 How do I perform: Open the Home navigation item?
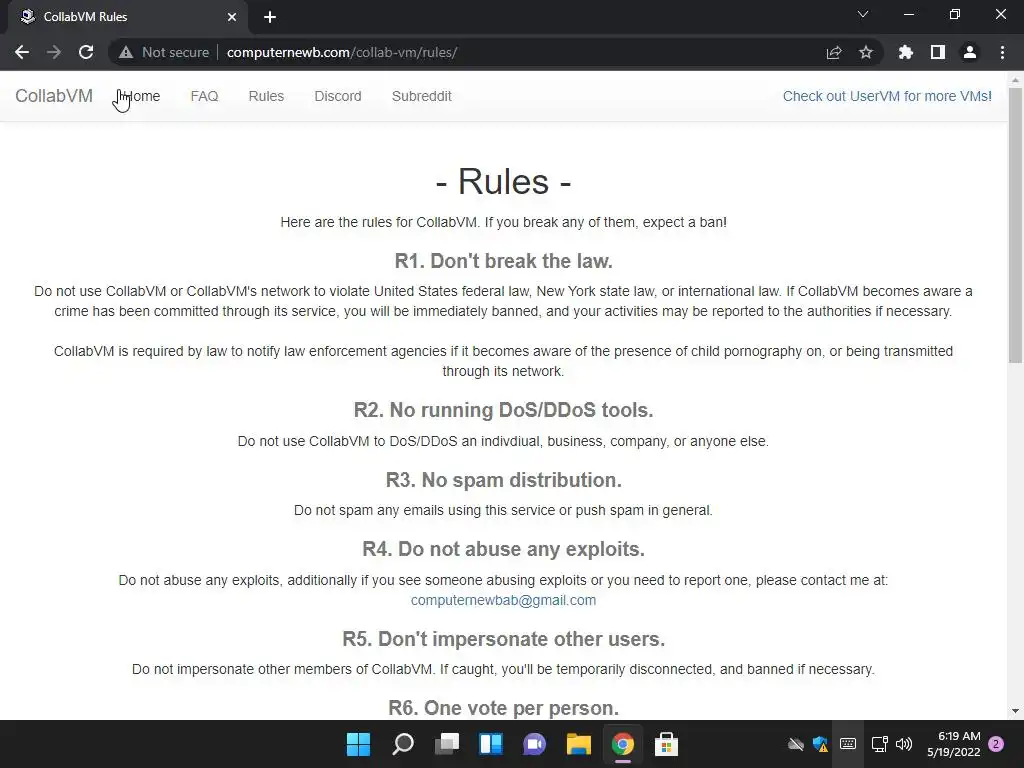140,96
